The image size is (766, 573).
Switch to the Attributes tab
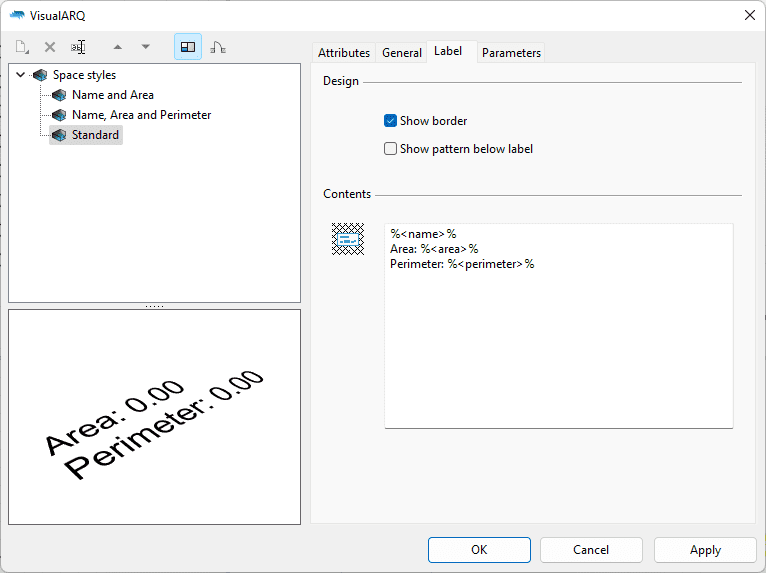click(343, 53)
